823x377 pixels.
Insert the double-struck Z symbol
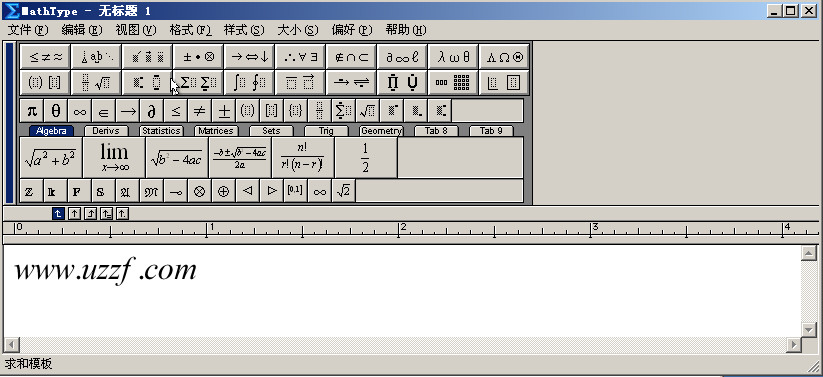click(32, 191)
